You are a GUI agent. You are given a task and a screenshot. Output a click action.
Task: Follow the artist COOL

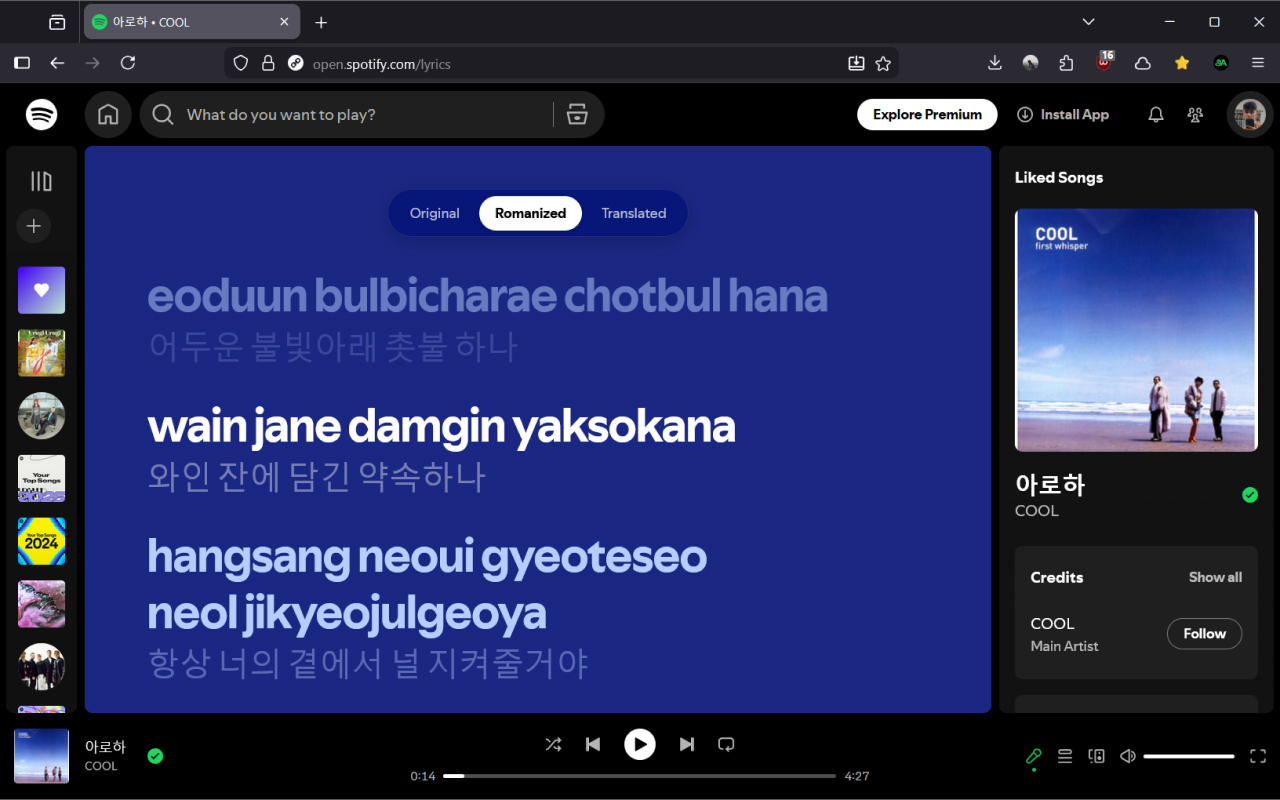click(1205, 634)
